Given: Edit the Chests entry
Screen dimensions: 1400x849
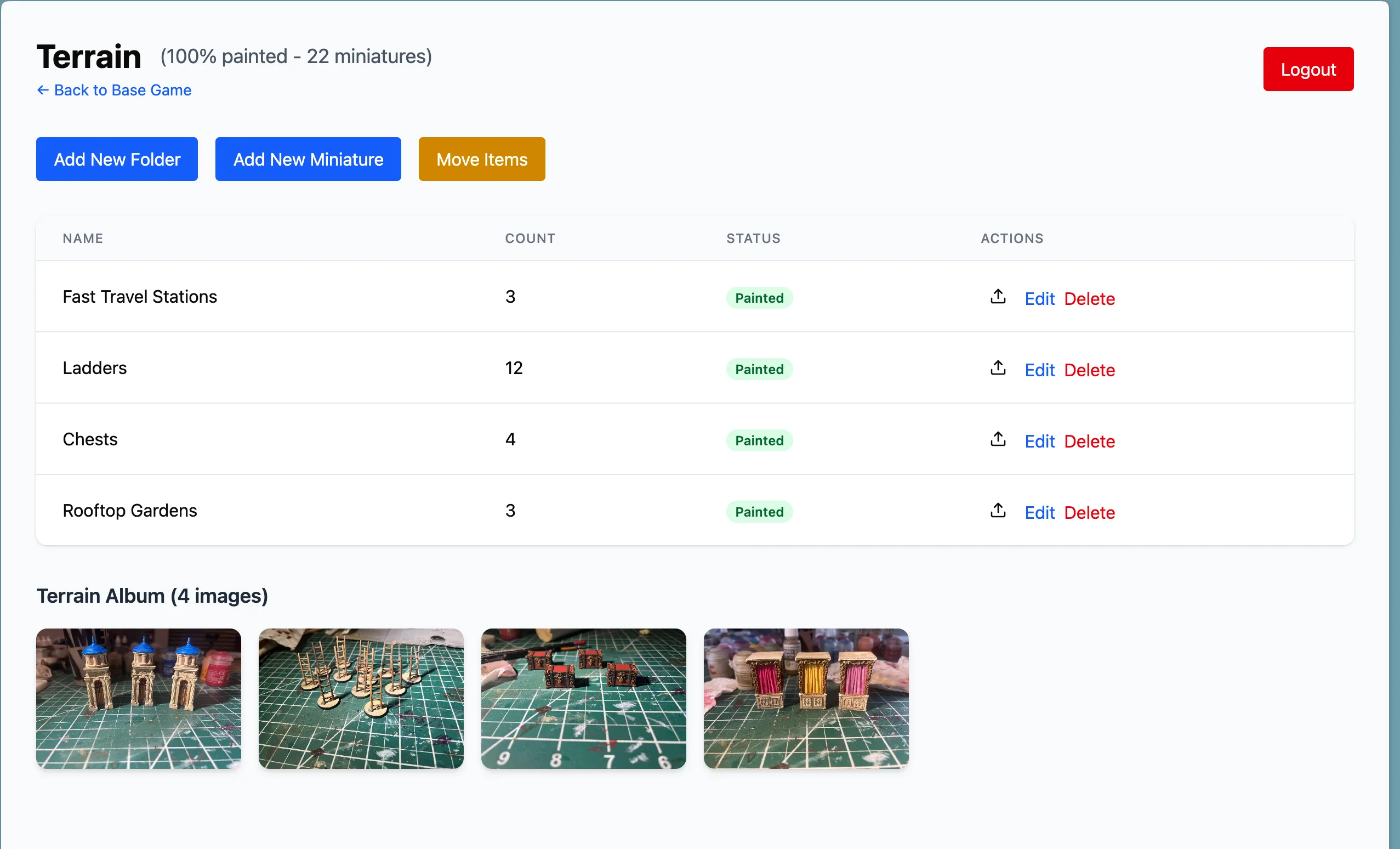Looking at the screenshot, I should (x=1039, y=442).
